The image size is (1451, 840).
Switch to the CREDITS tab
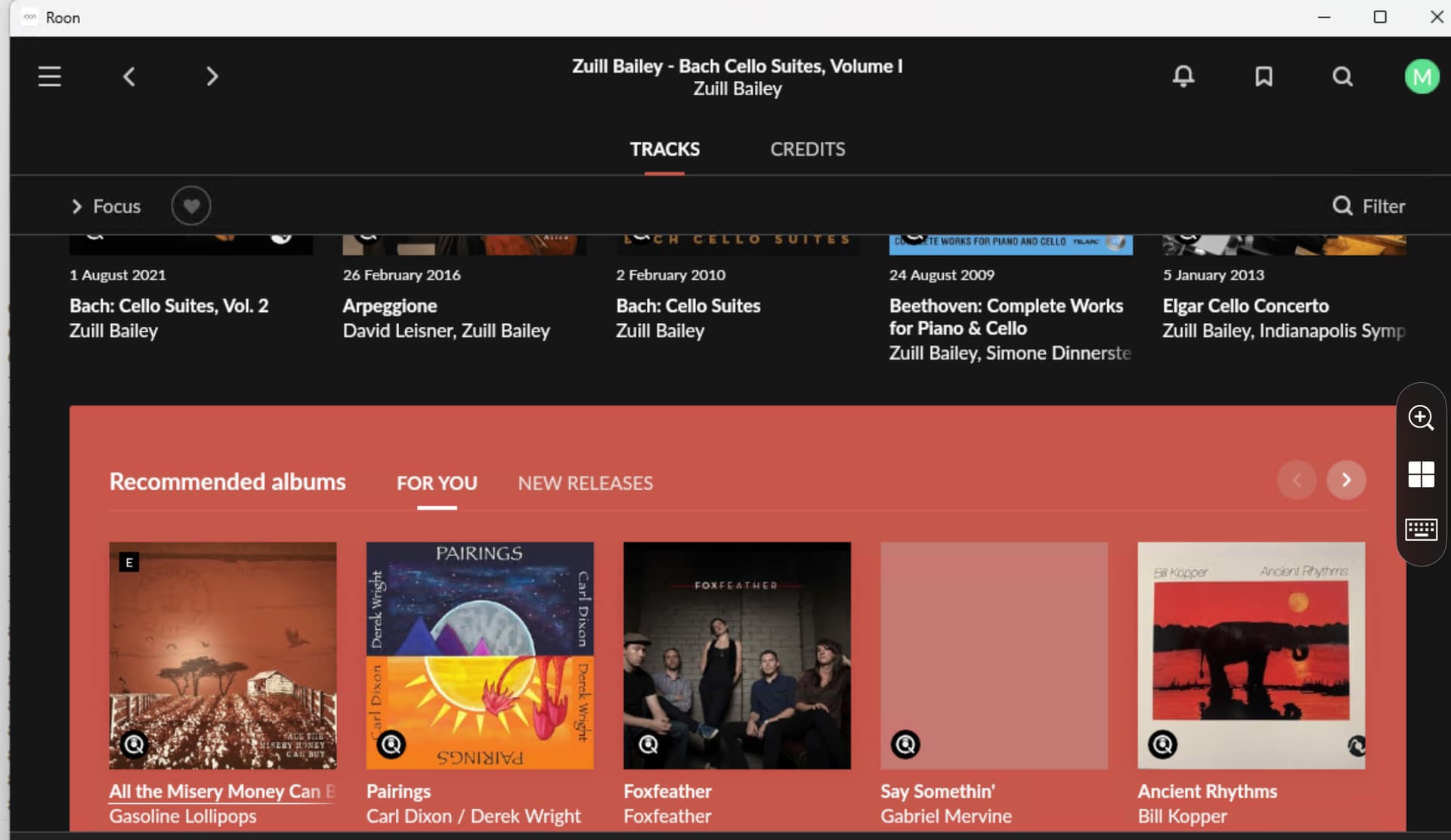(808, 150)
